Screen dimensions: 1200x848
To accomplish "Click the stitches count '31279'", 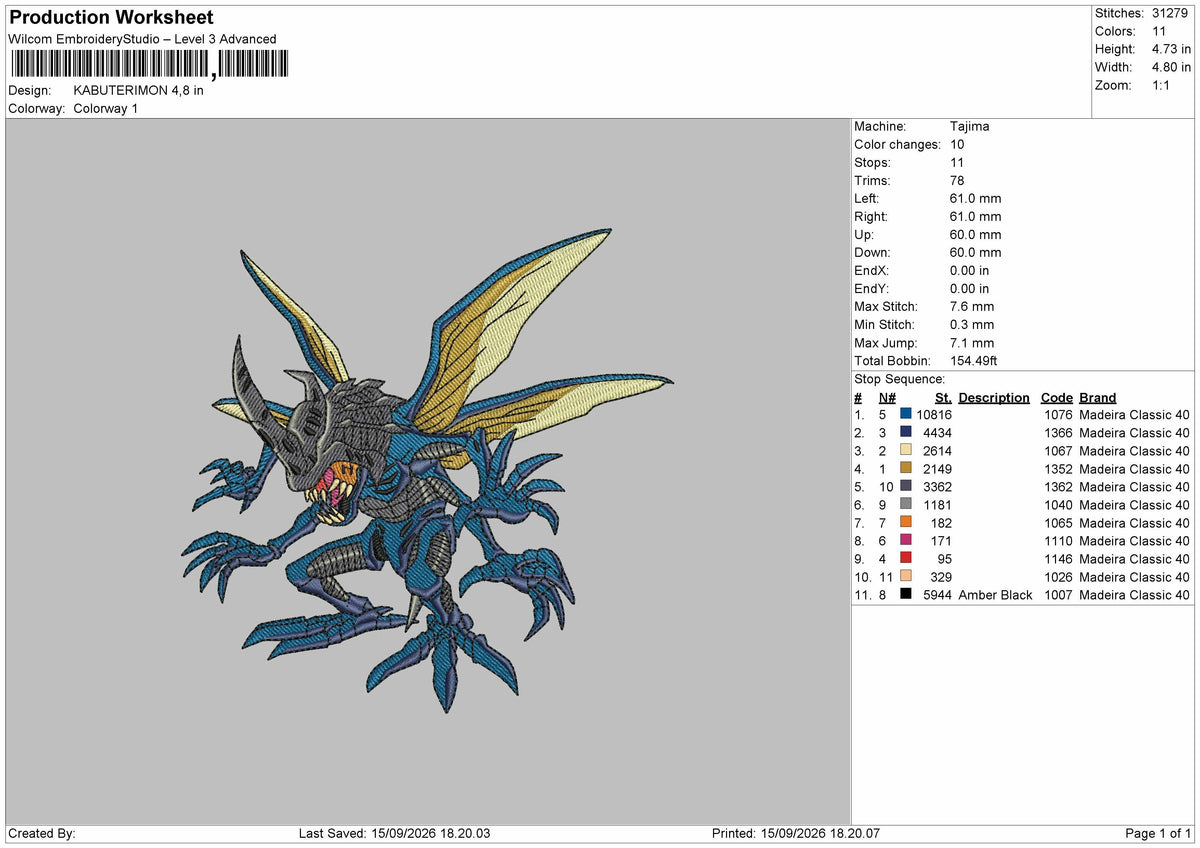I will pos(1169,13).
